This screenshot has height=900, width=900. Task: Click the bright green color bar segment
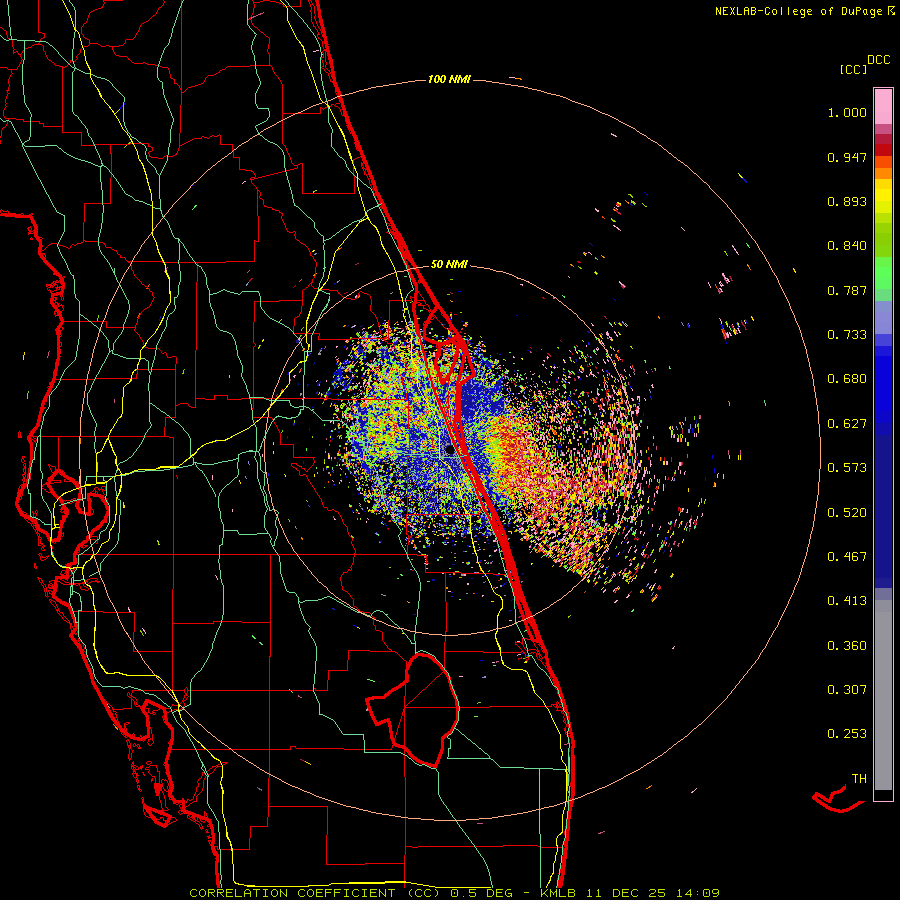coord(883,273)
